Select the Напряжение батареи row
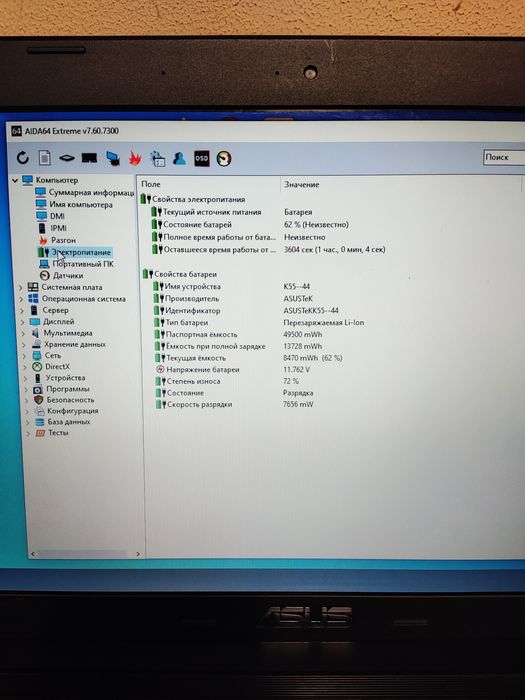The image size is (525, 700). (233, 370)
